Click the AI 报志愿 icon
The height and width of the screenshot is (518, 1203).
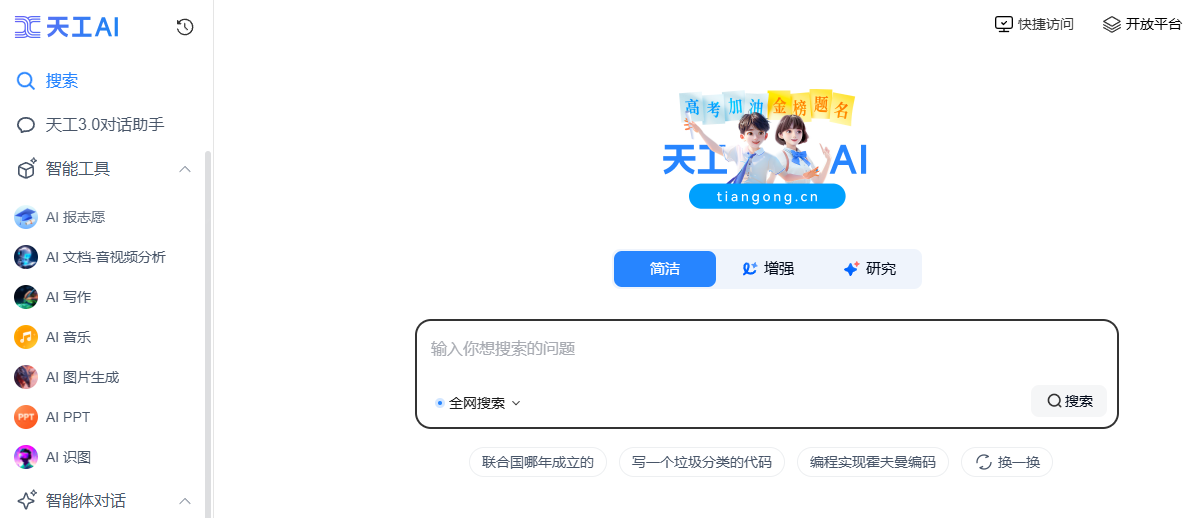(26, 217)
